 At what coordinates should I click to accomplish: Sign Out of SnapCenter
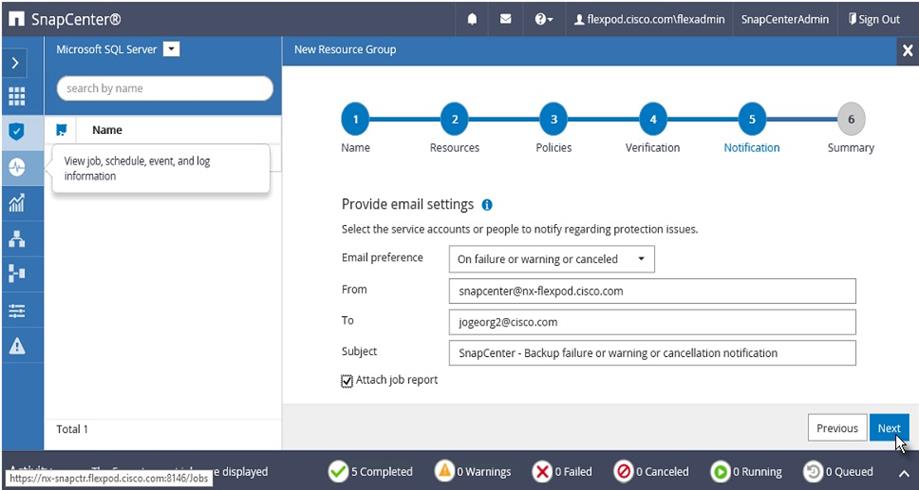(874, 19)
